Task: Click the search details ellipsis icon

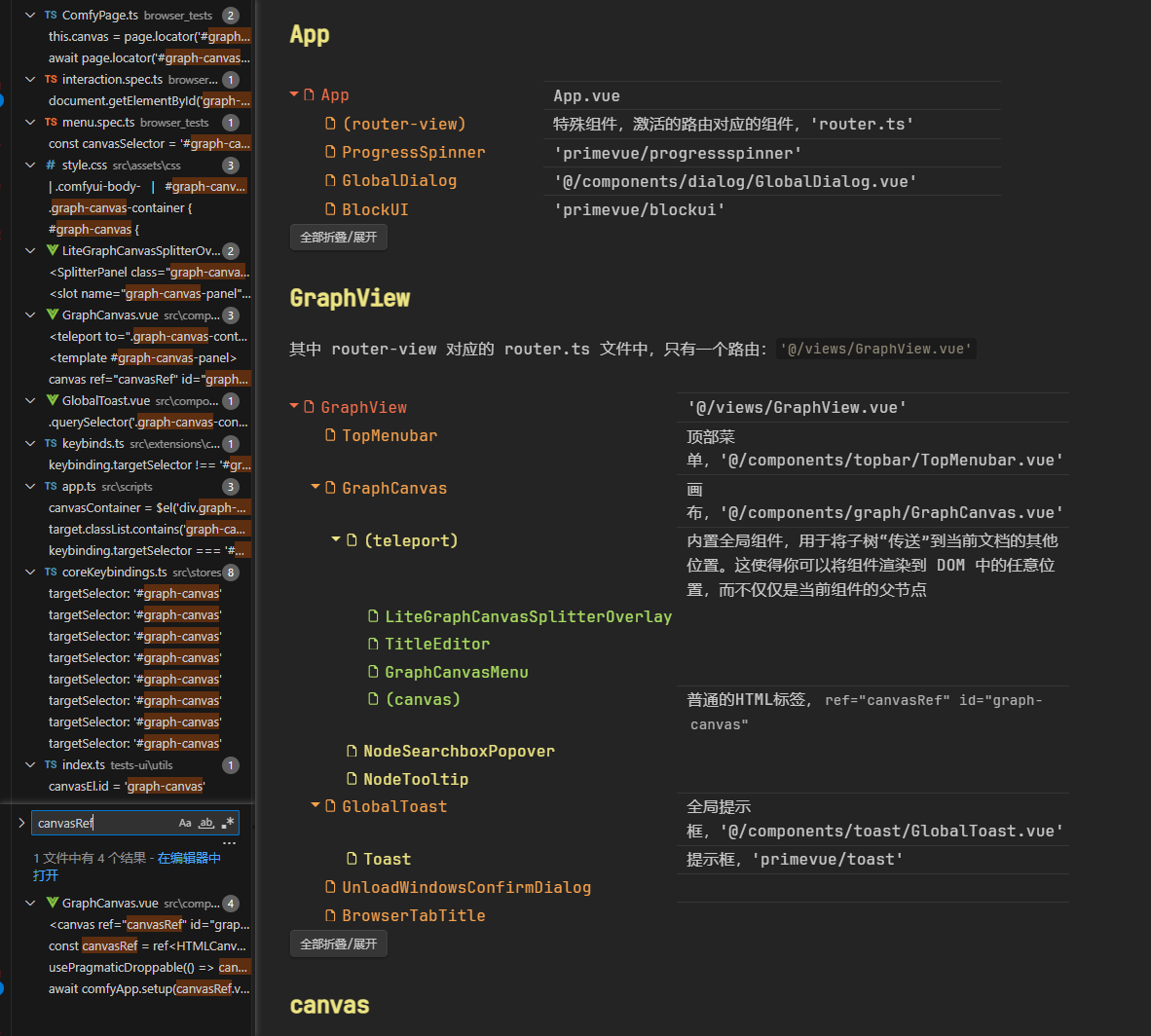Action: (229, 843)
